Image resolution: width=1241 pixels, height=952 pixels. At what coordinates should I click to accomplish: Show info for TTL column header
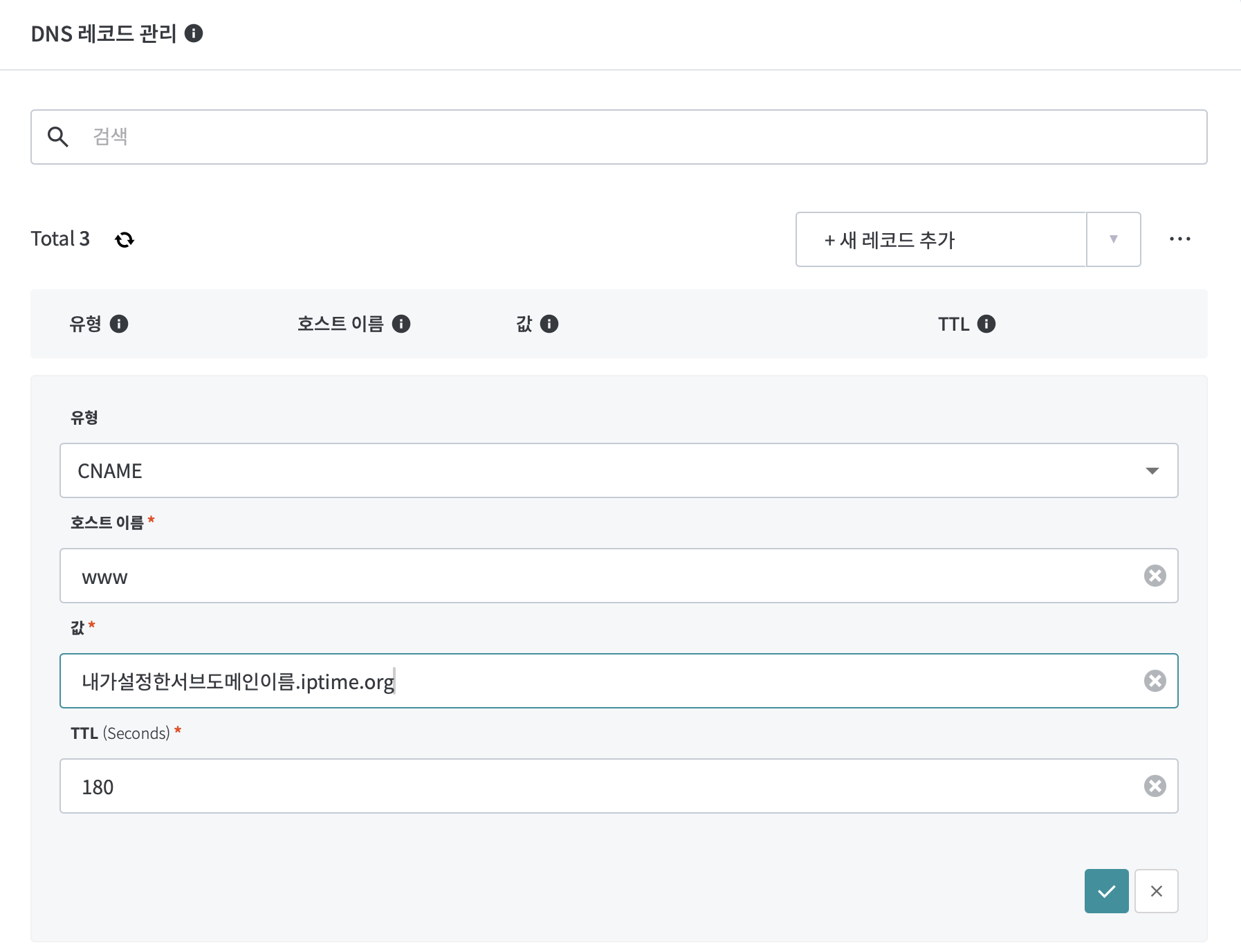tap(986, 324)
